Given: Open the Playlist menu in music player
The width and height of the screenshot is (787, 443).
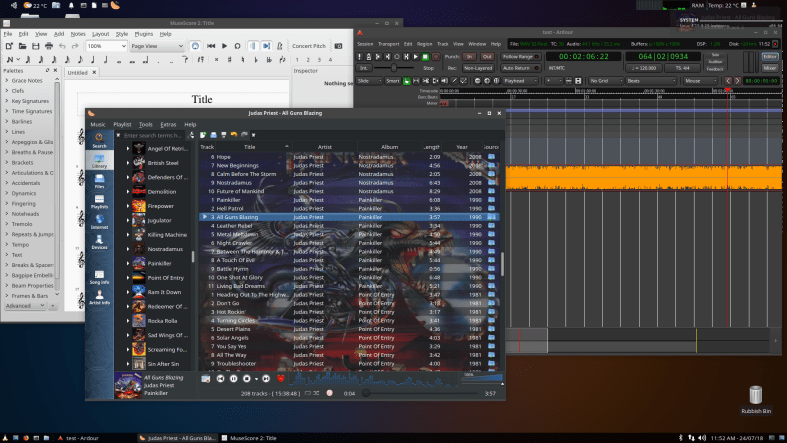Looking at the screenshot, I should (122, 124).
